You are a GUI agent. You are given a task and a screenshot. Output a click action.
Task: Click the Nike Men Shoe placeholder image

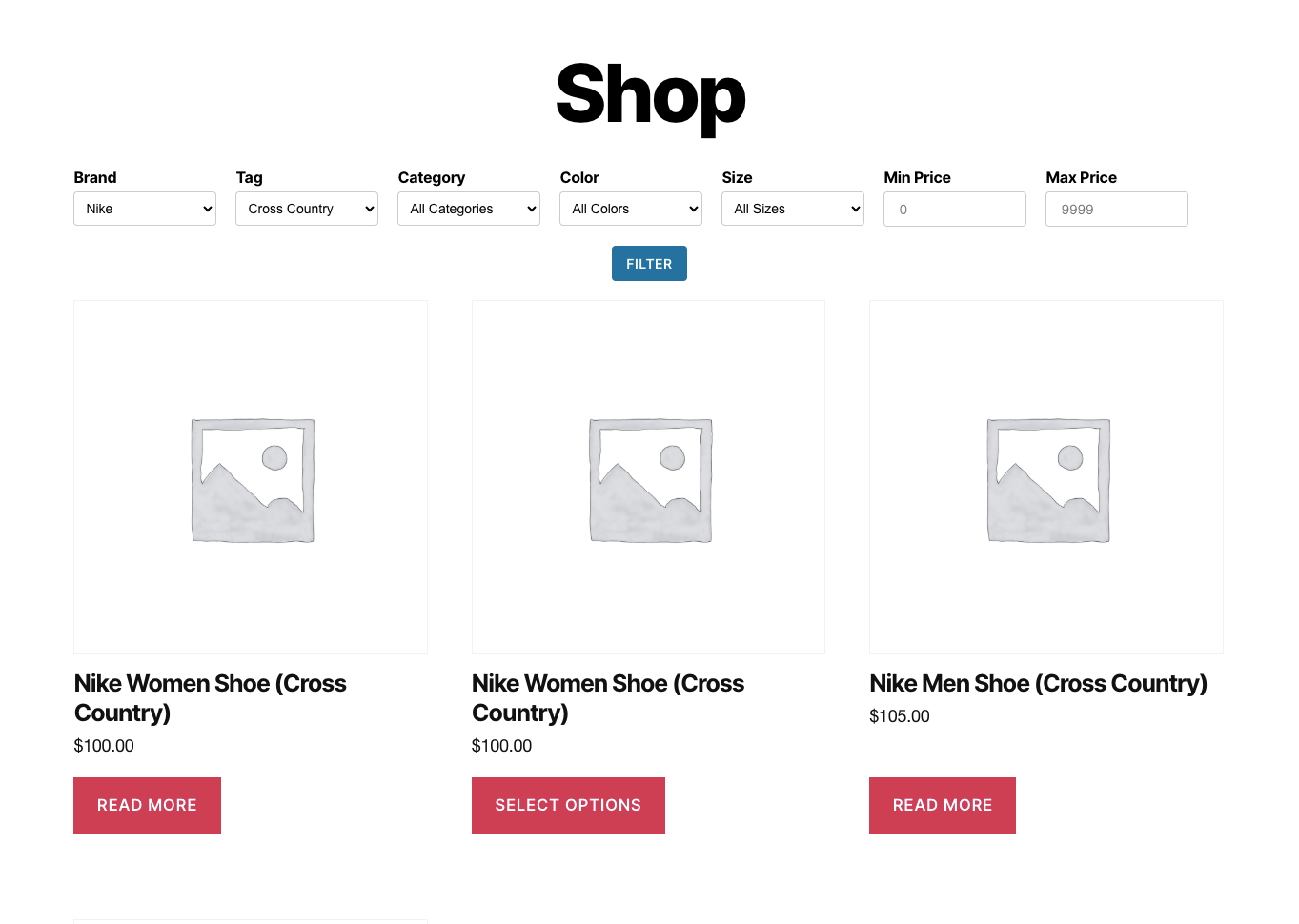(1046, 478)
